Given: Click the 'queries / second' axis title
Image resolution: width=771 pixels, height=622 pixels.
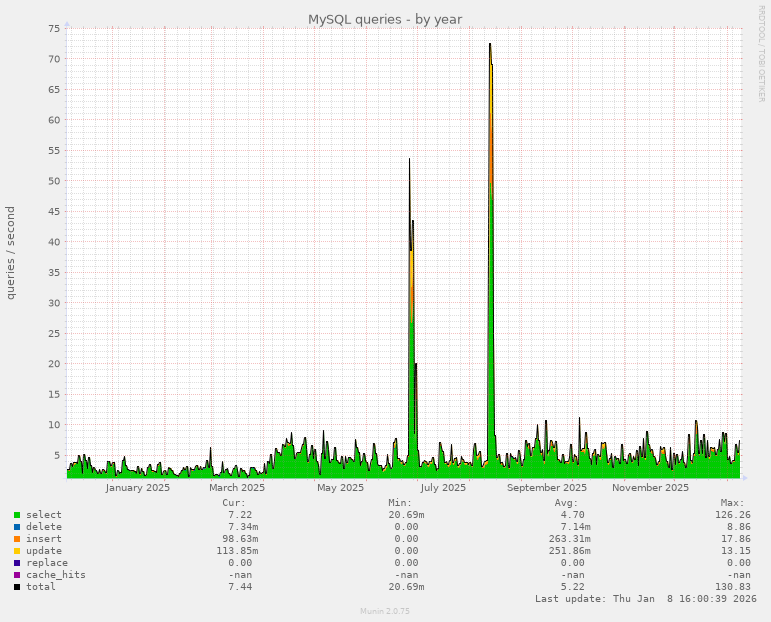Looking at the screenshot, I should (x=10, y=253).
